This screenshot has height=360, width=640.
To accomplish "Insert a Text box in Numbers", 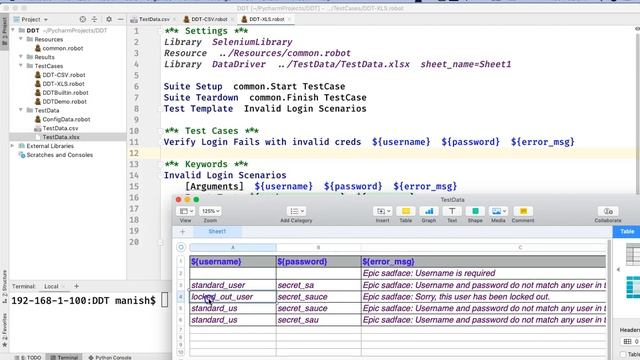I will [x=452, y=211].
